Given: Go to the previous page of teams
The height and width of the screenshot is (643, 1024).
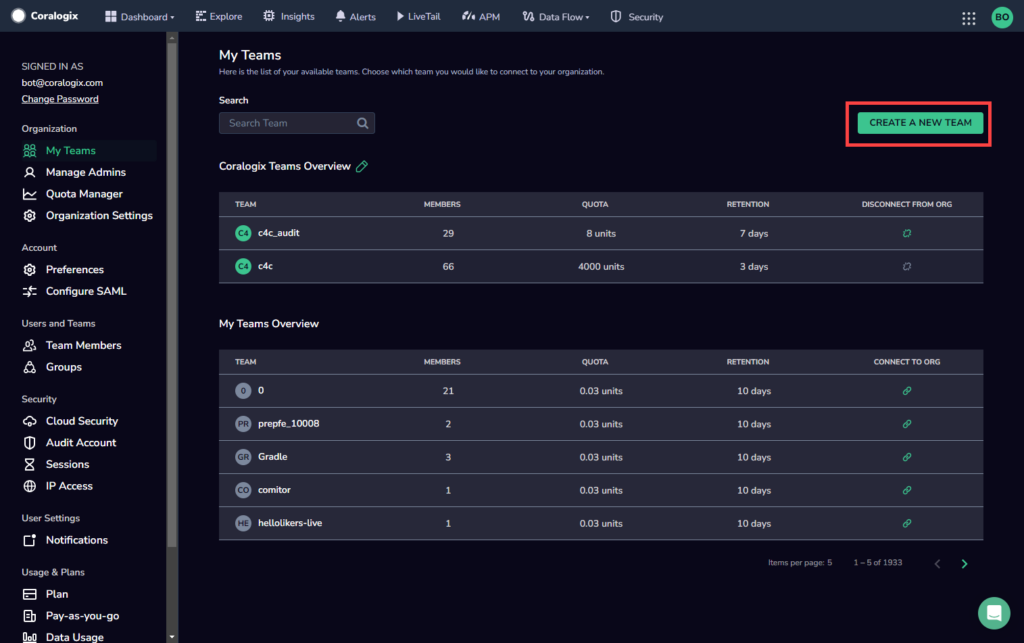Looking at the screenshot, I should pos(937,563).
